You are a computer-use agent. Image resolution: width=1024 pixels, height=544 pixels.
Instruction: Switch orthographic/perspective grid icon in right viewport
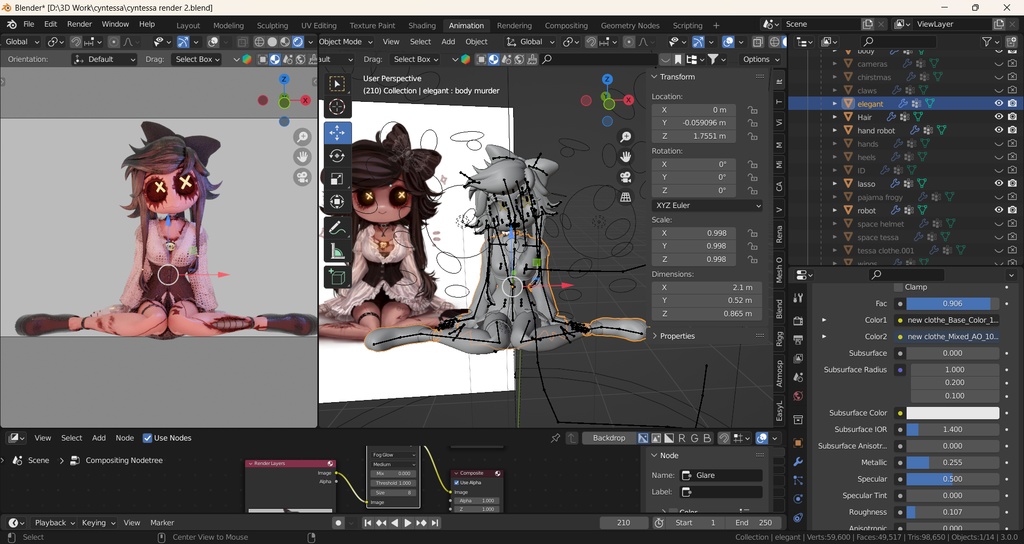(x=626, y=197)
